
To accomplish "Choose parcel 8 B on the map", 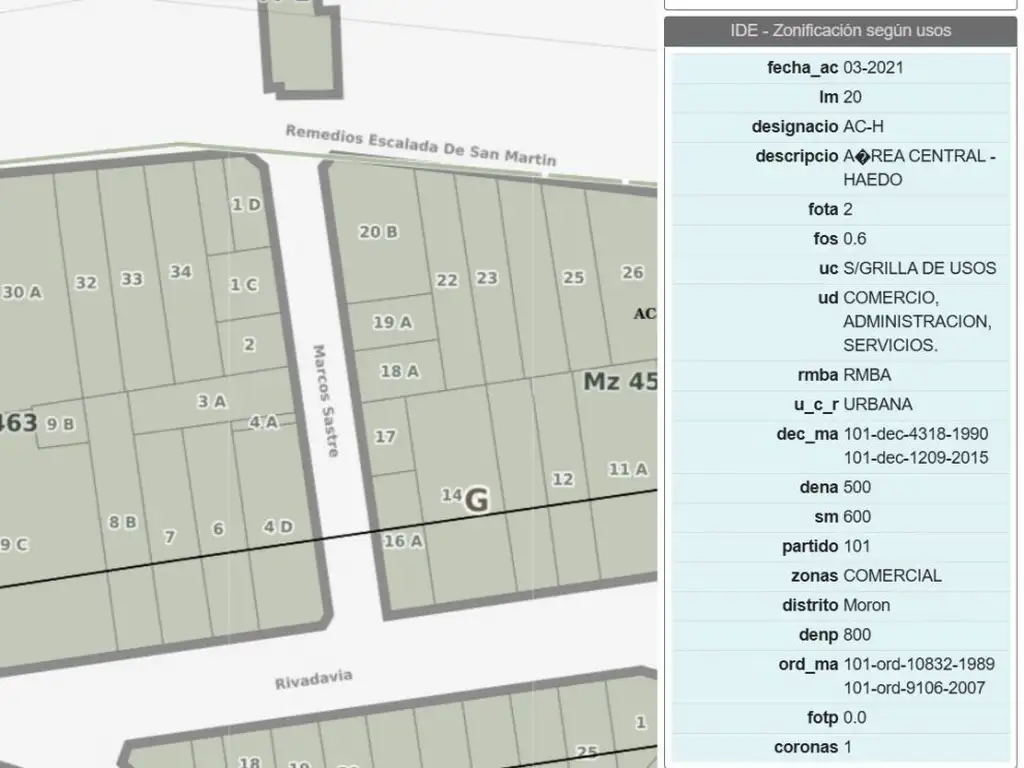I will coord(122,522).
